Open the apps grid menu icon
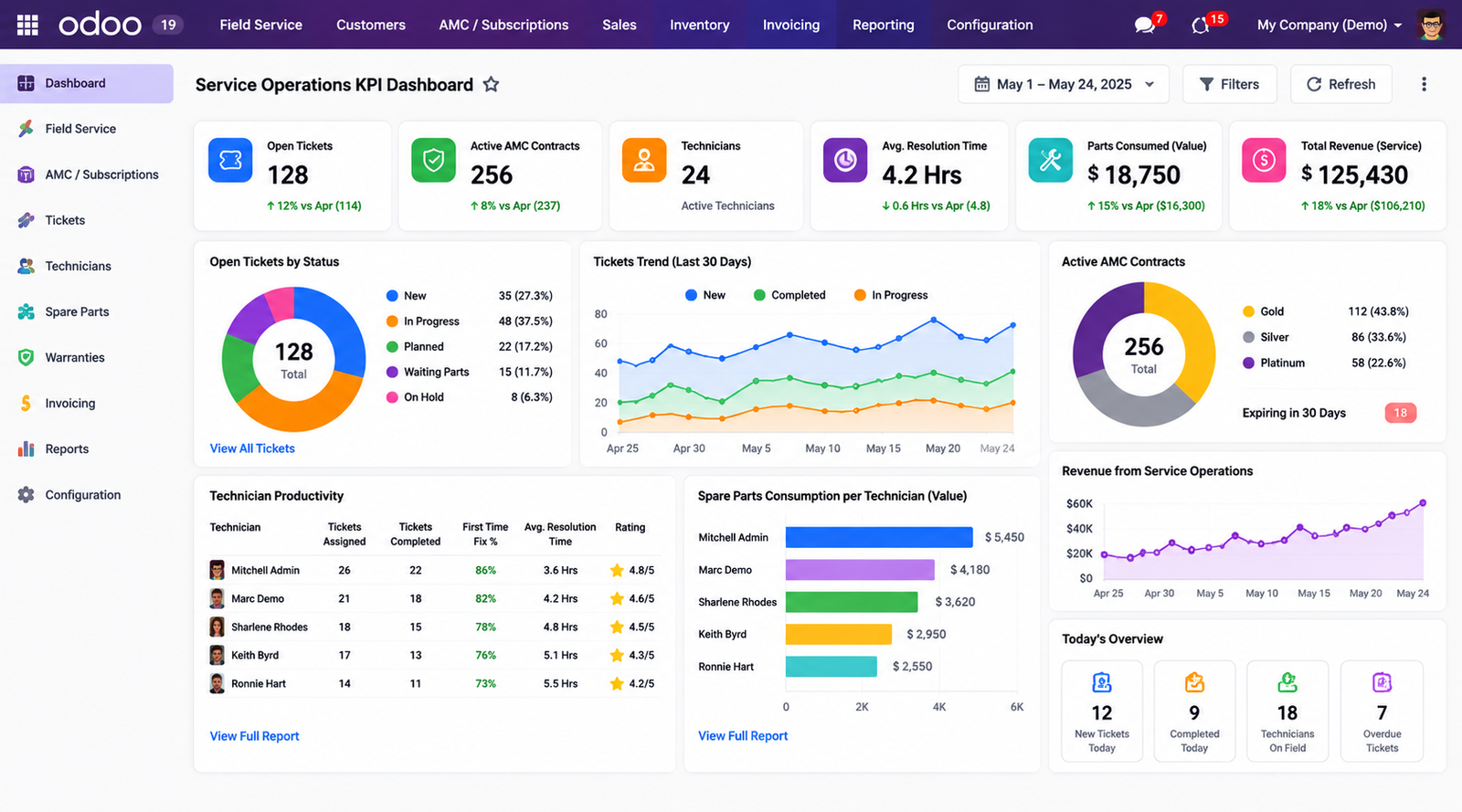The height and width of the screenshot is (812, 1462). point(27,25)
